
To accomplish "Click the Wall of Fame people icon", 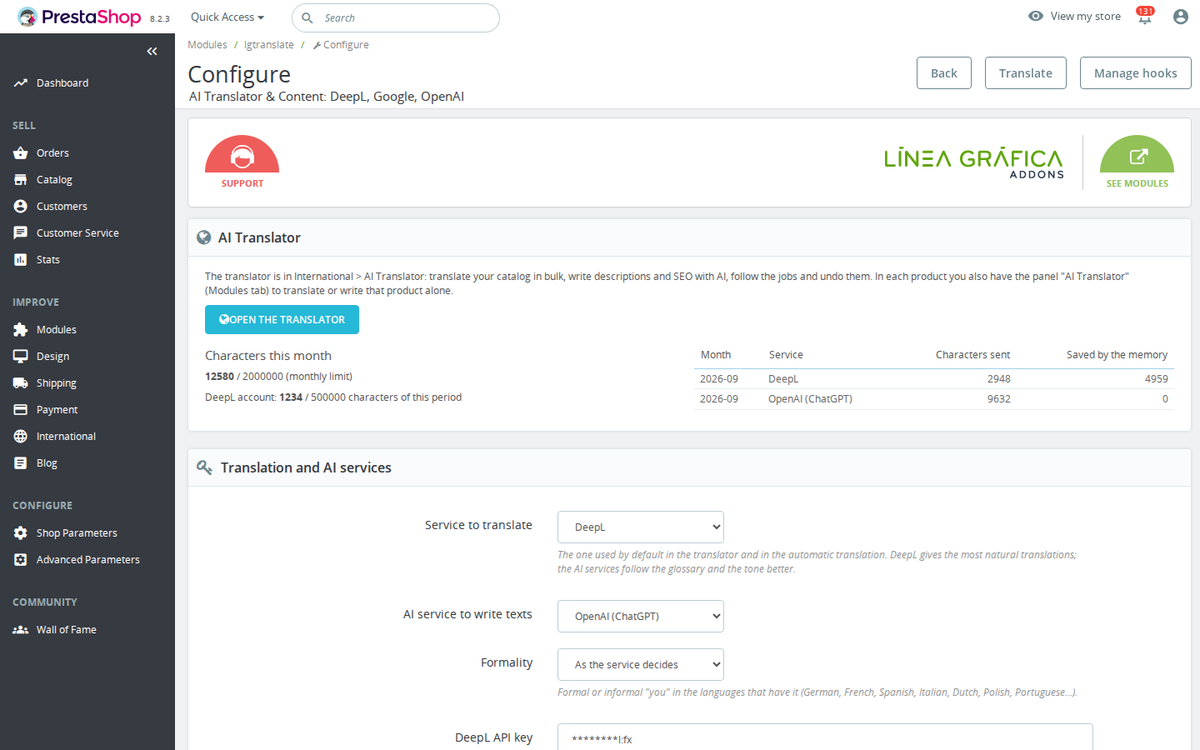I will (x=20, y=630).
